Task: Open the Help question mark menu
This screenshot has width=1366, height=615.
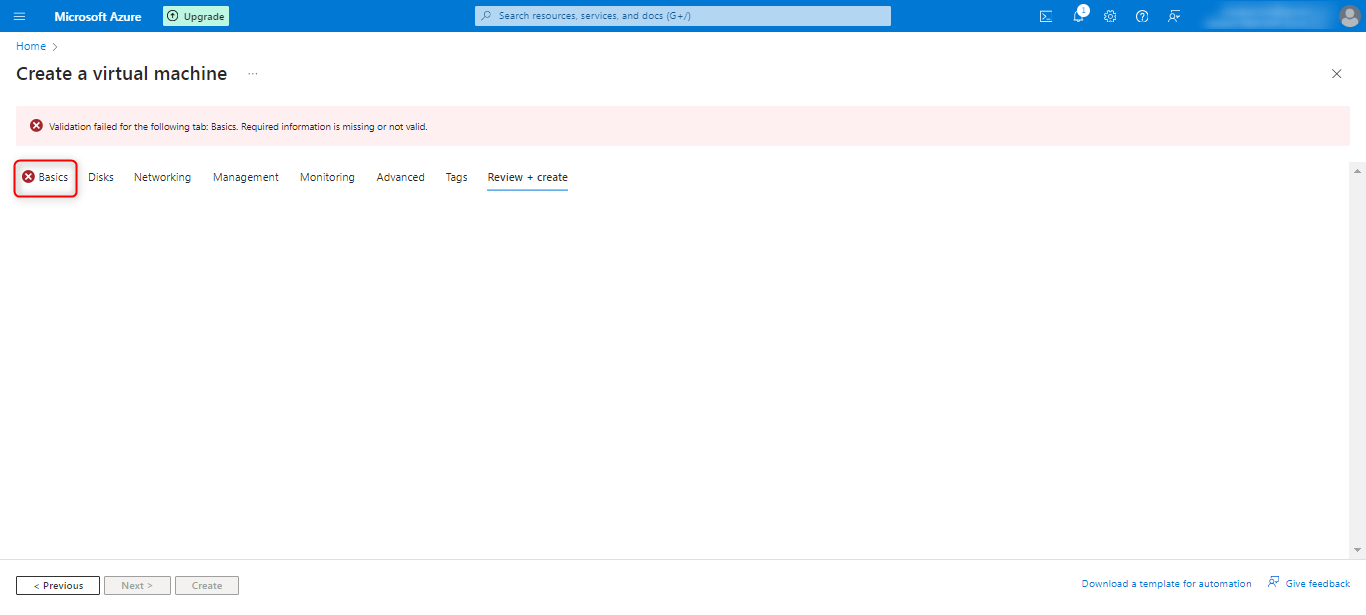Action: click(1142, 16)
